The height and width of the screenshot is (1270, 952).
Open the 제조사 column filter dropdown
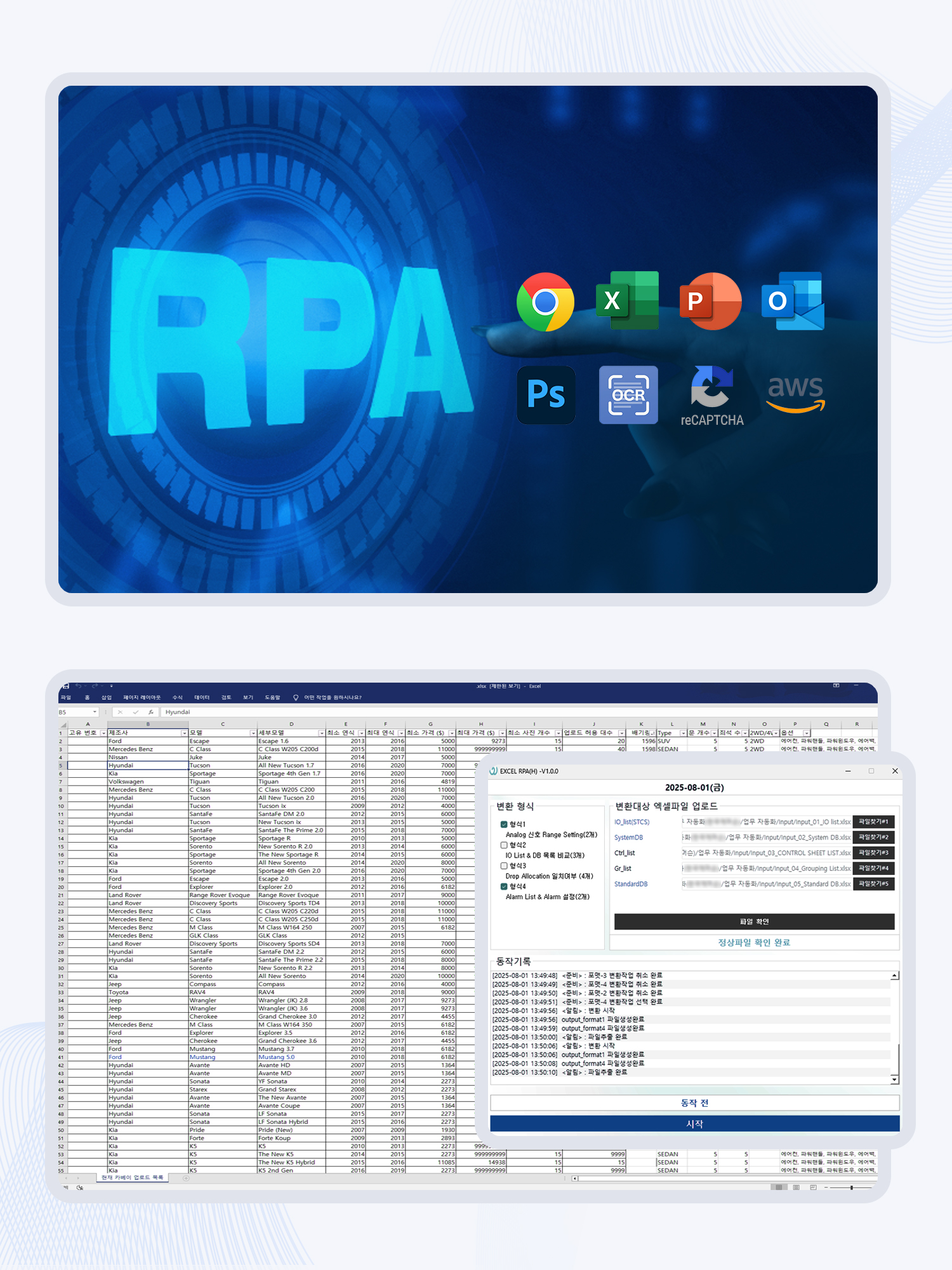(184, 733)
